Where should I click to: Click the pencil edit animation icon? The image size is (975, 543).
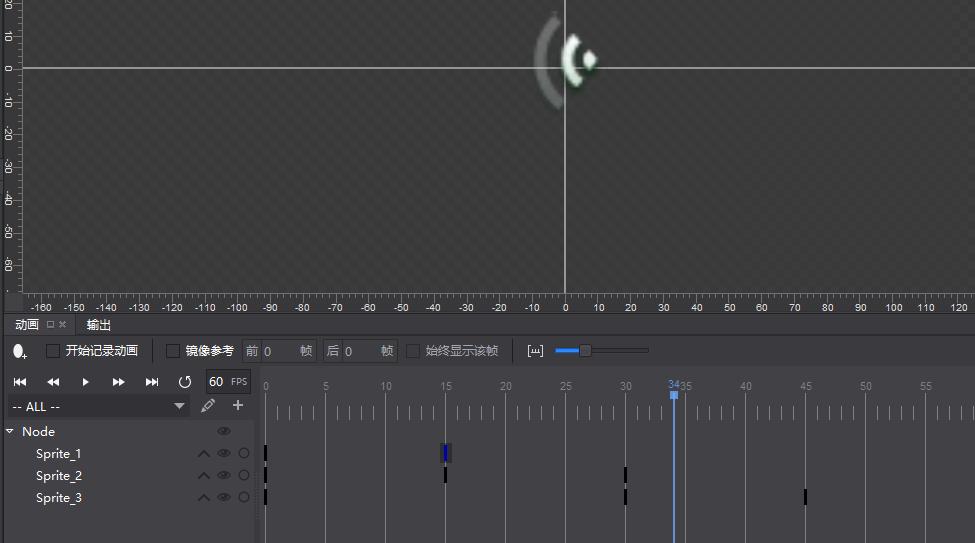pyautogui.click(x=208, y=406)
